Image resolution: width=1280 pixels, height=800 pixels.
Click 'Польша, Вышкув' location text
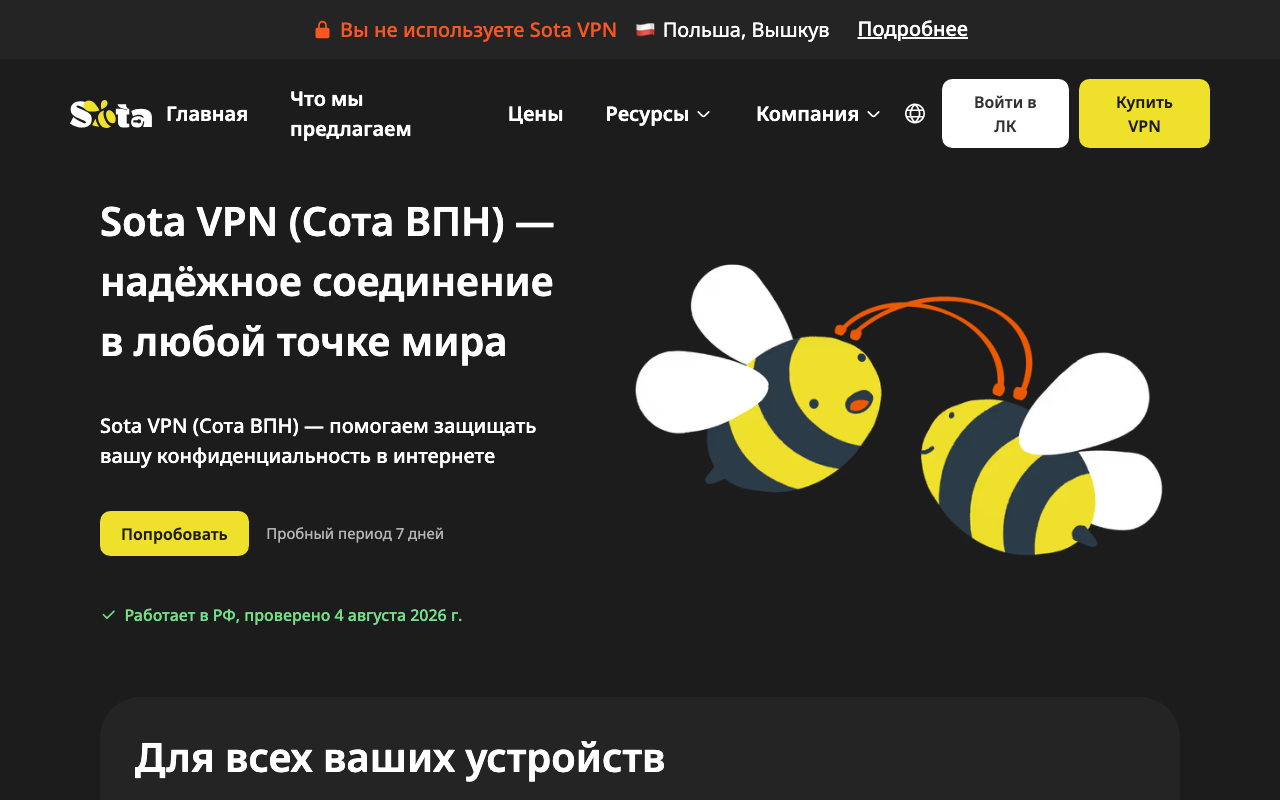[x=746, y=30]
